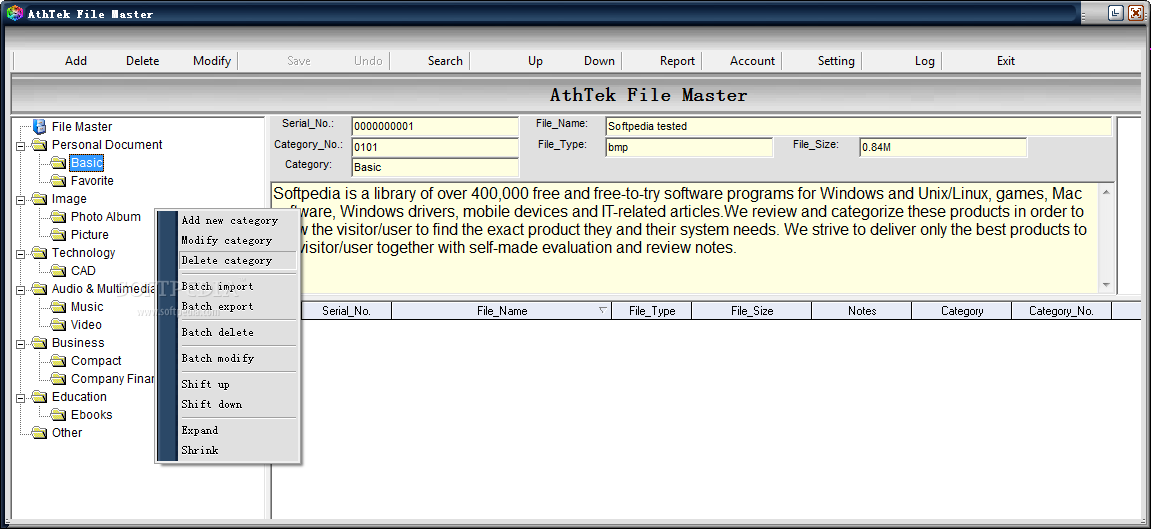The width and height of the screenshot is (1151, 529).
Task: Collapse the Education tree node
Action: [21, 397]
